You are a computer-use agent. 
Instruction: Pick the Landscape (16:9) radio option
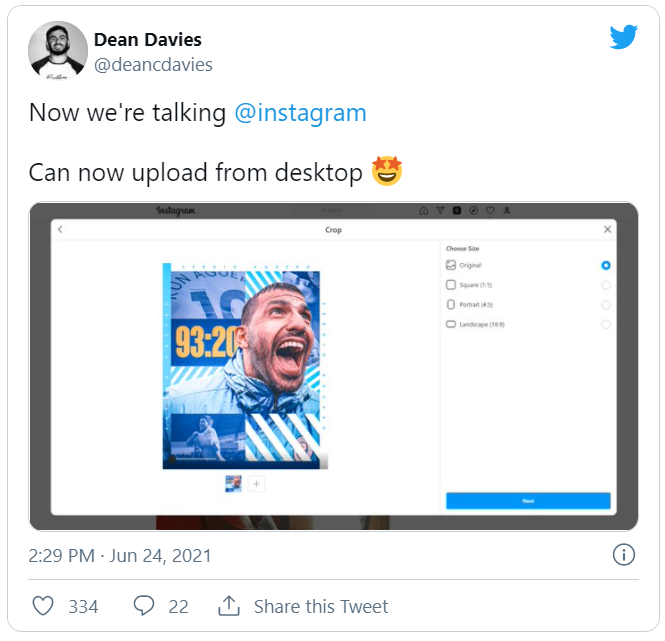pos(606,324)
